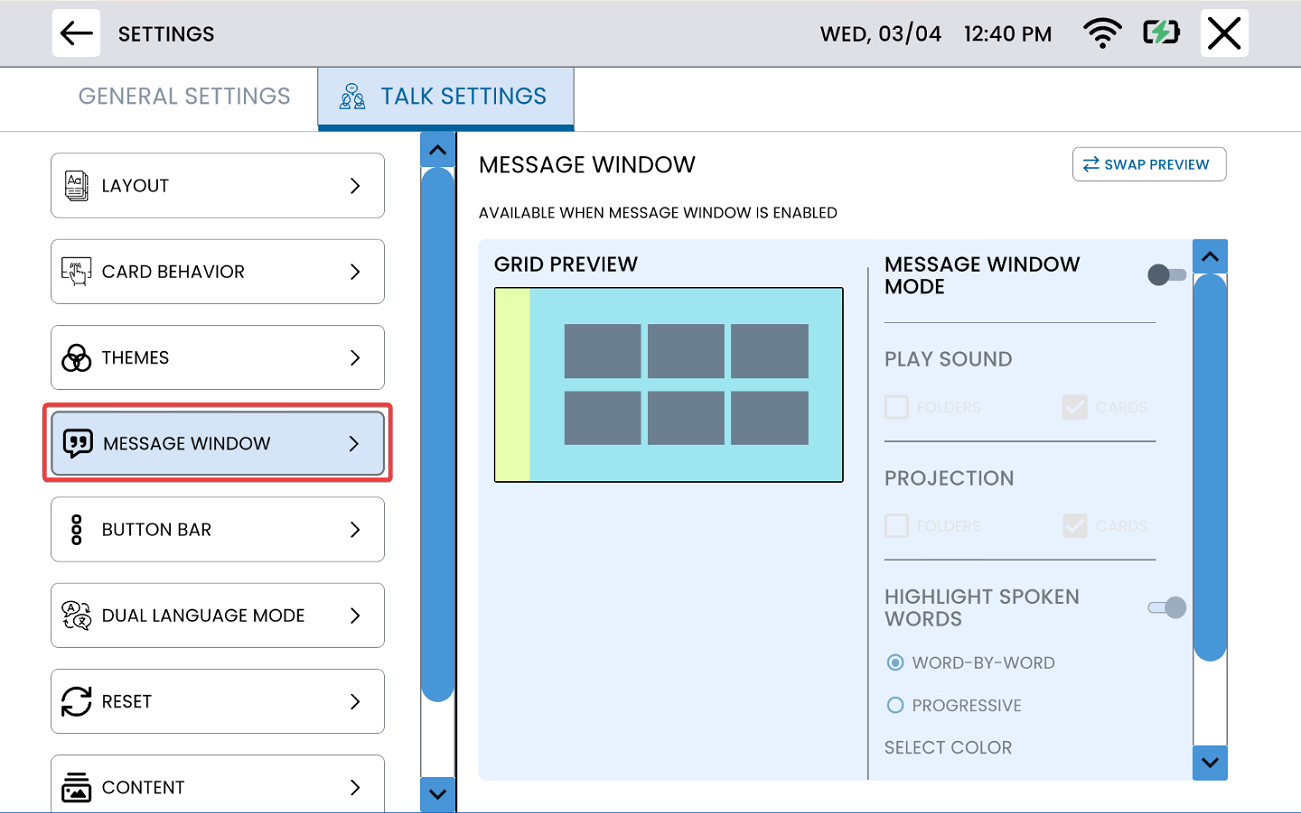Click the Themes color circles icon
This screenshot has height=813, width=1301.
click(x=76, y=358)
